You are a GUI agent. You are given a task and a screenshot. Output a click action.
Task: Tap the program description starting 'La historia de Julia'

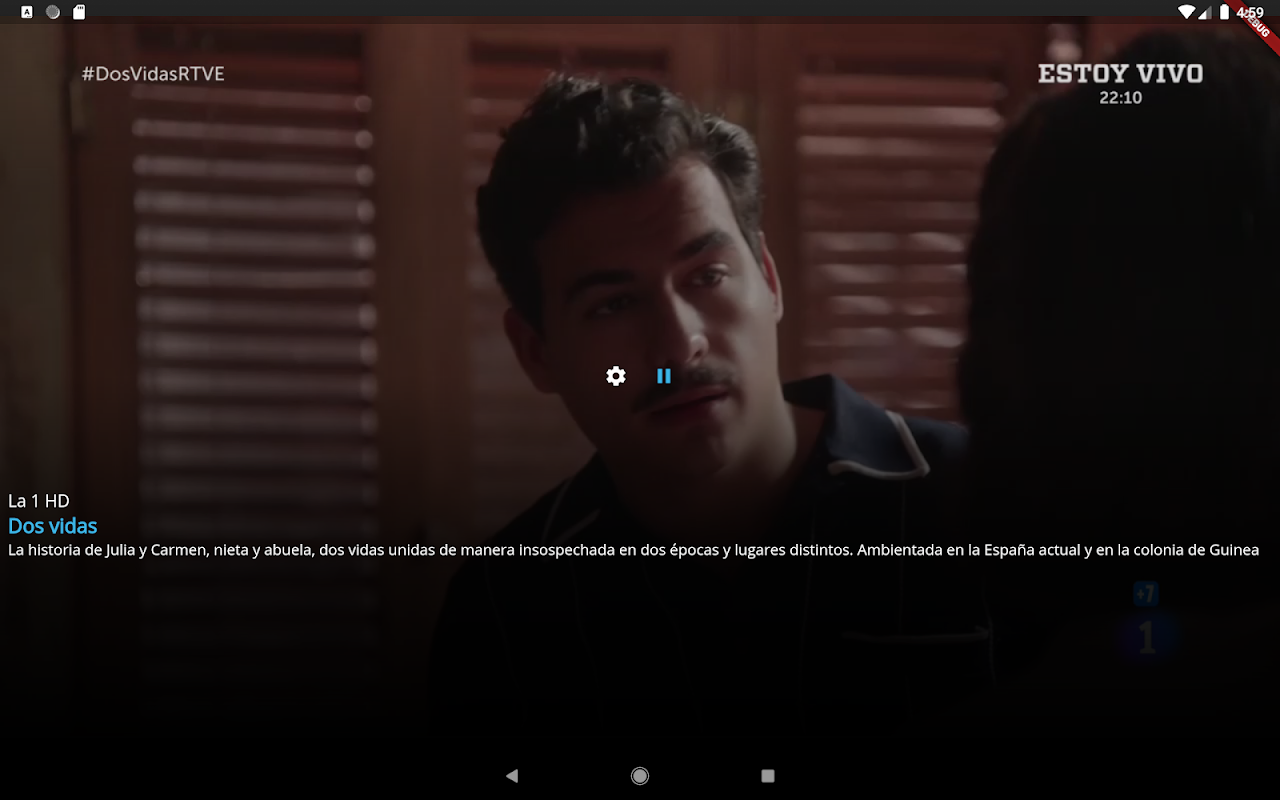(633, 550)
